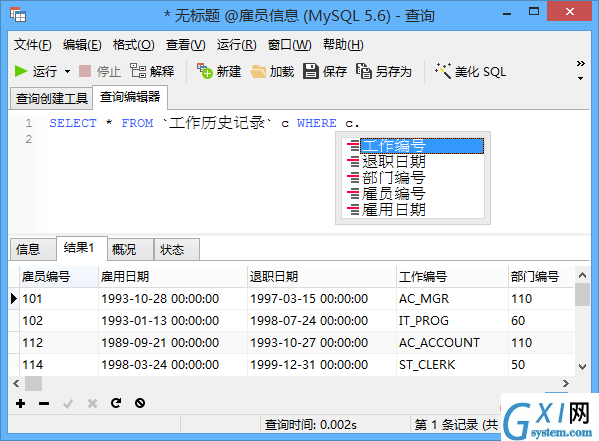Click leave date 1998-07-24 00:00:00 cell
Image resolution: width=599 pixels, height=441 pixels.
pos(322,321)
